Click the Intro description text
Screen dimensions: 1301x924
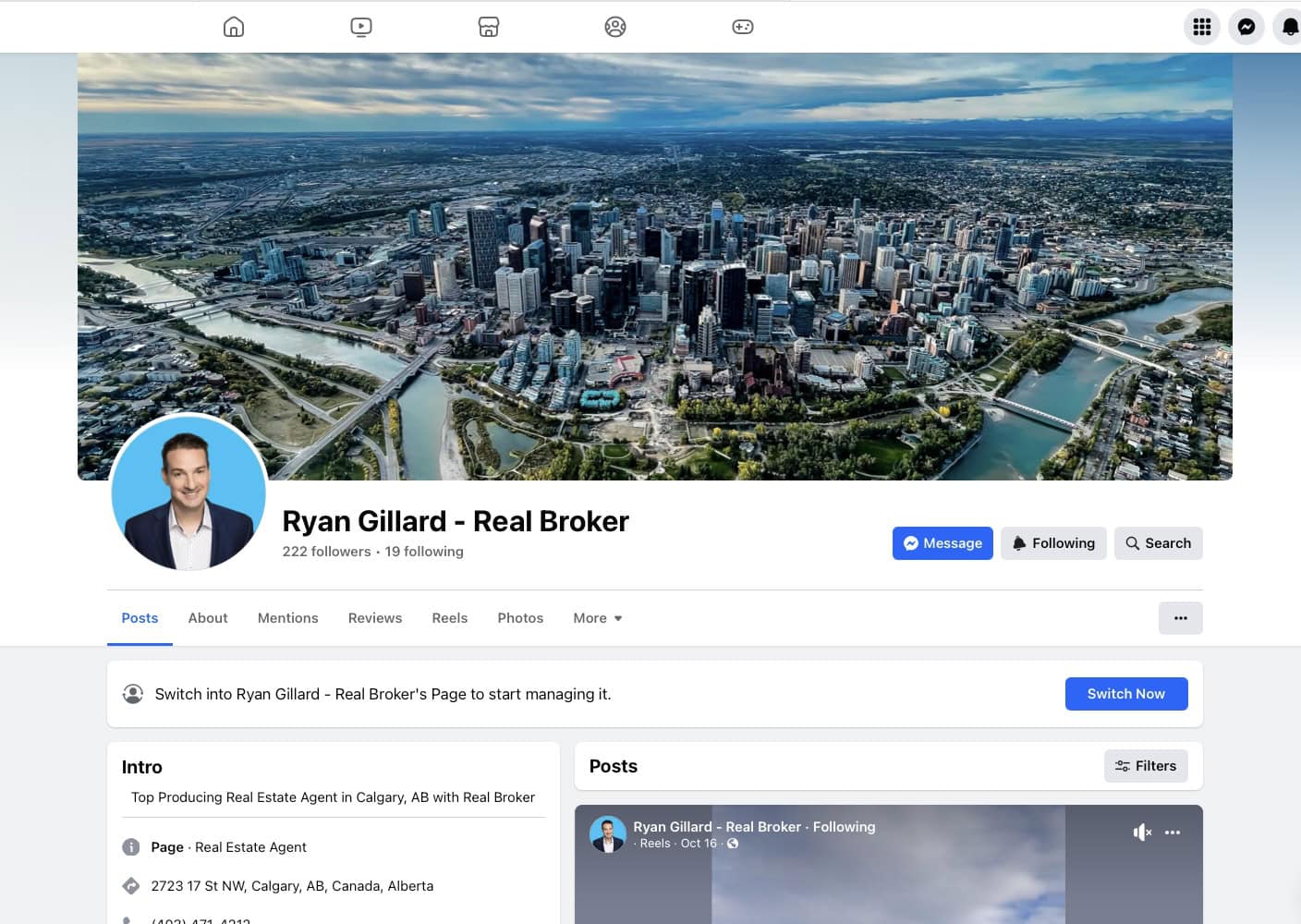click(333, 797)
